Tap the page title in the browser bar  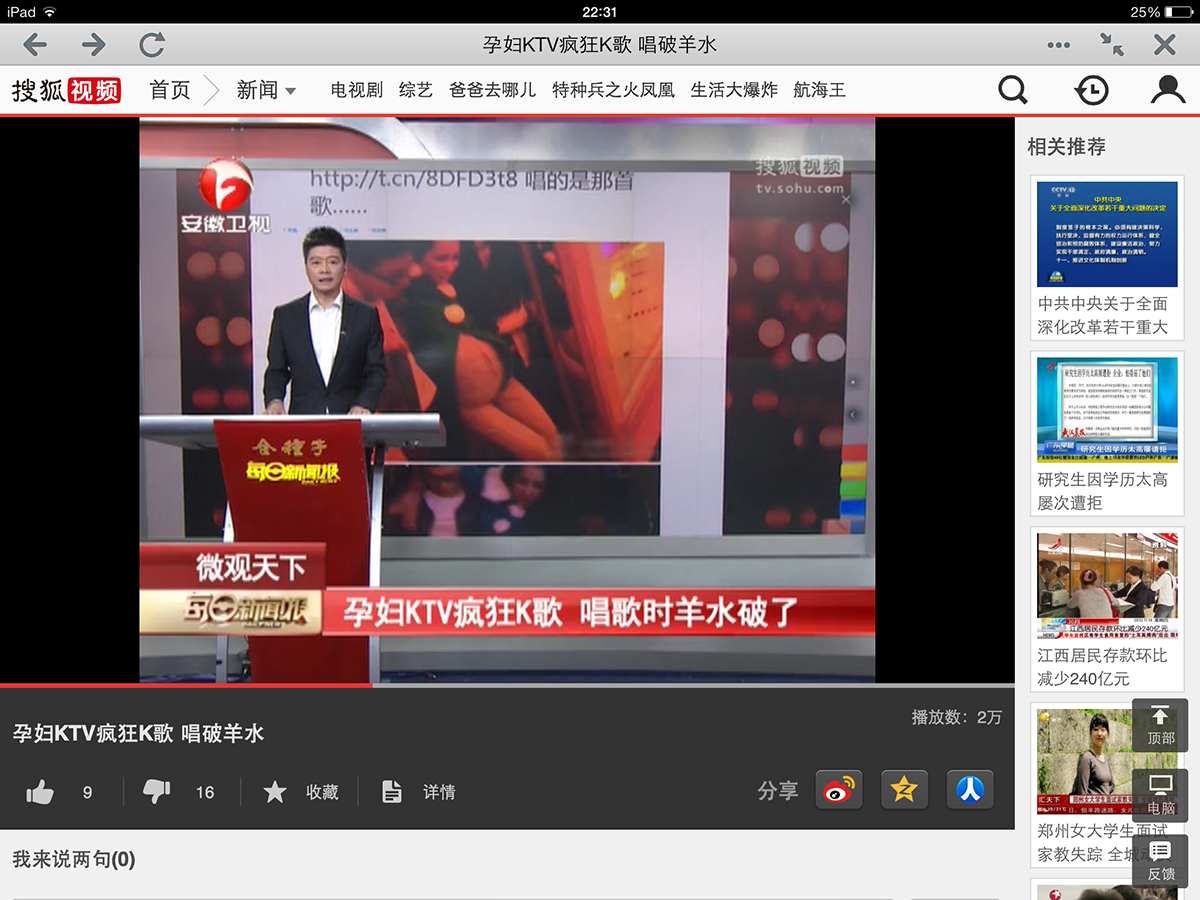[x=600, y=45]
